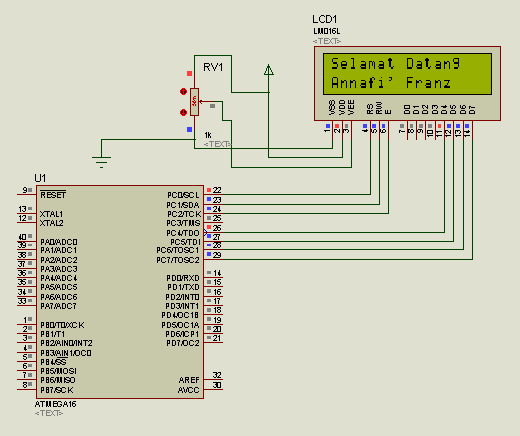This screenshot has height=436, width=520.
Task: Click the PC1/SDA pin label
Action: pyautogui.click(x=183, y=205)
